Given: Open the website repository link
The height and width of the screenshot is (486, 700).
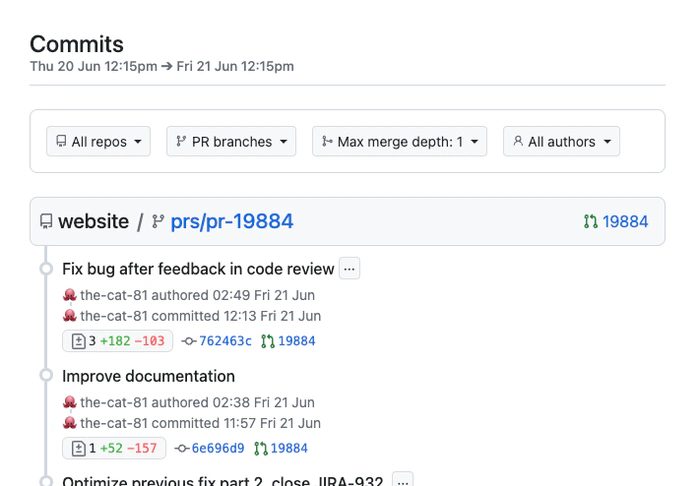Looking at the screenshot, I should pos(93,221).
